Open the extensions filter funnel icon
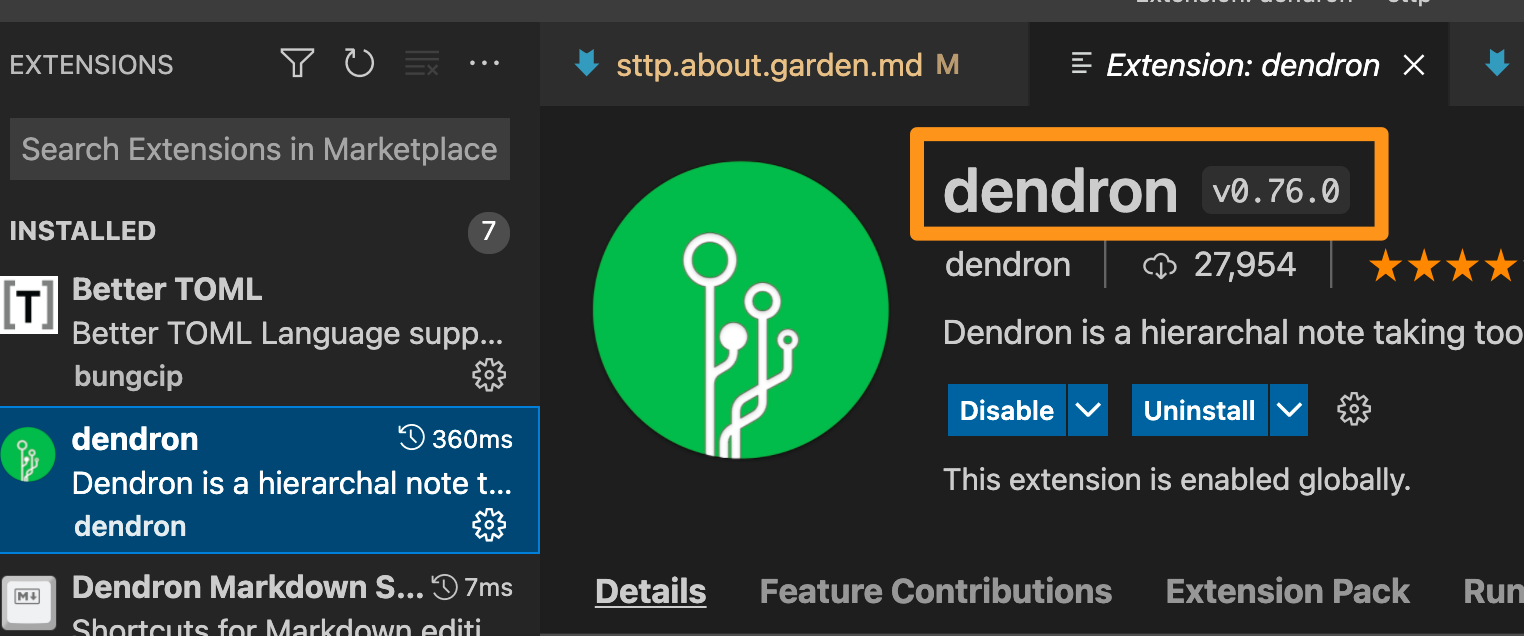Image resolution: width=1524 pixels, height=636 pixels. point(297,65)
